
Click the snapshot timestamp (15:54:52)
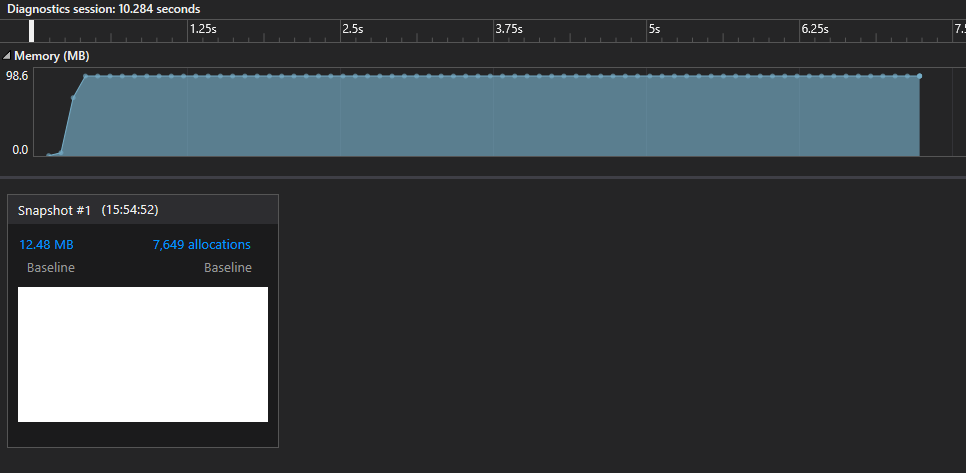[130, 210]
